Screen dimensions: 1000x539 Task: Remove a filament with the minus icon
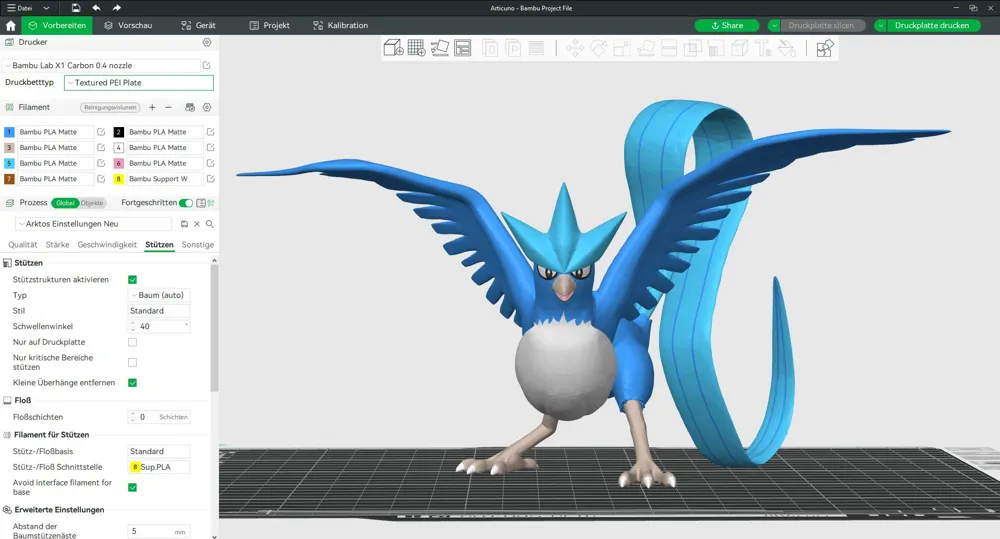coord(168,107)
